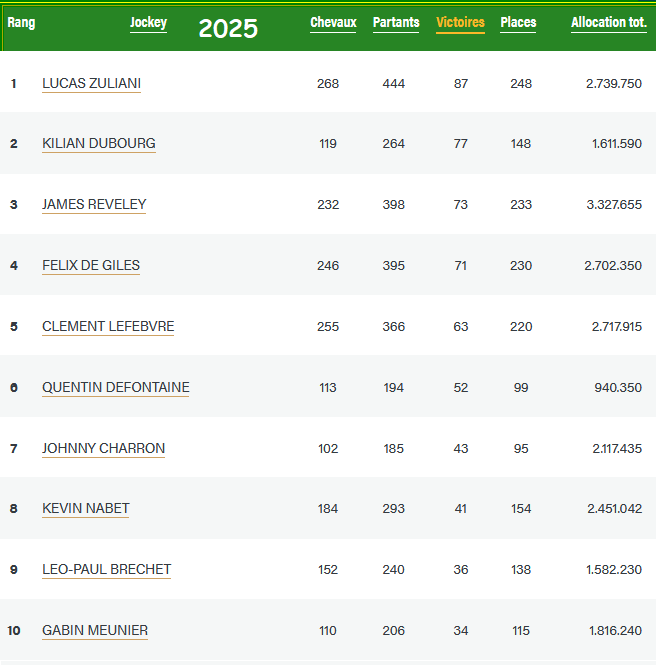The width and height of the screenshot is (656, 665).
Task: Click the Rang column header
Action: point(21,23)
